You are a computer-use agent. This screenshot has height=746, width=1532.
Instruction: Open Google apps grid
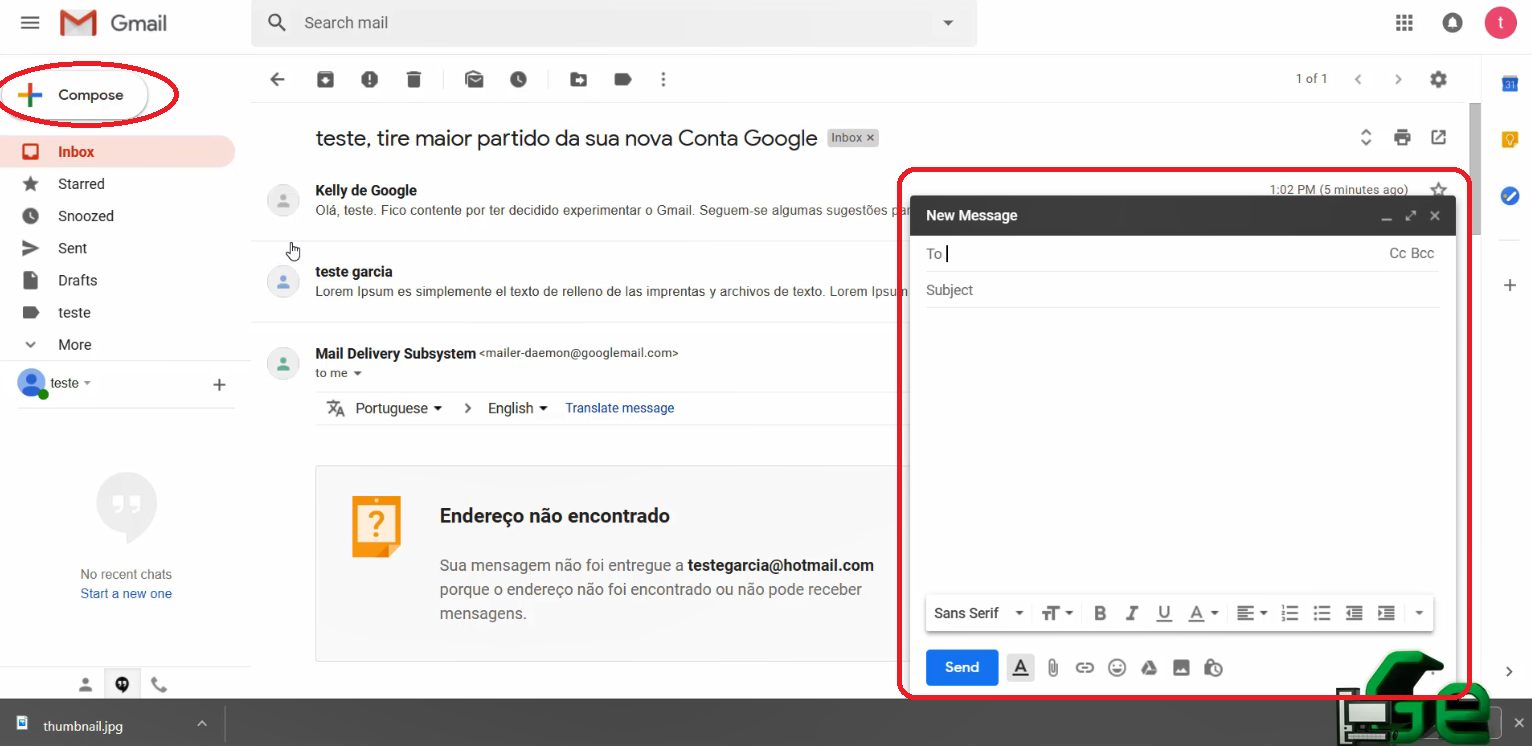[1404, 22]
